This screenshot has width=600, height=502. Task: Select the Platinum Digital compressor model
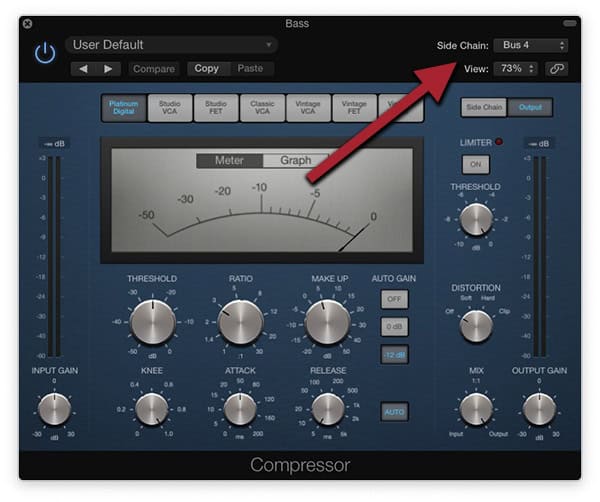pyautogui.click(x=123, y=108)
